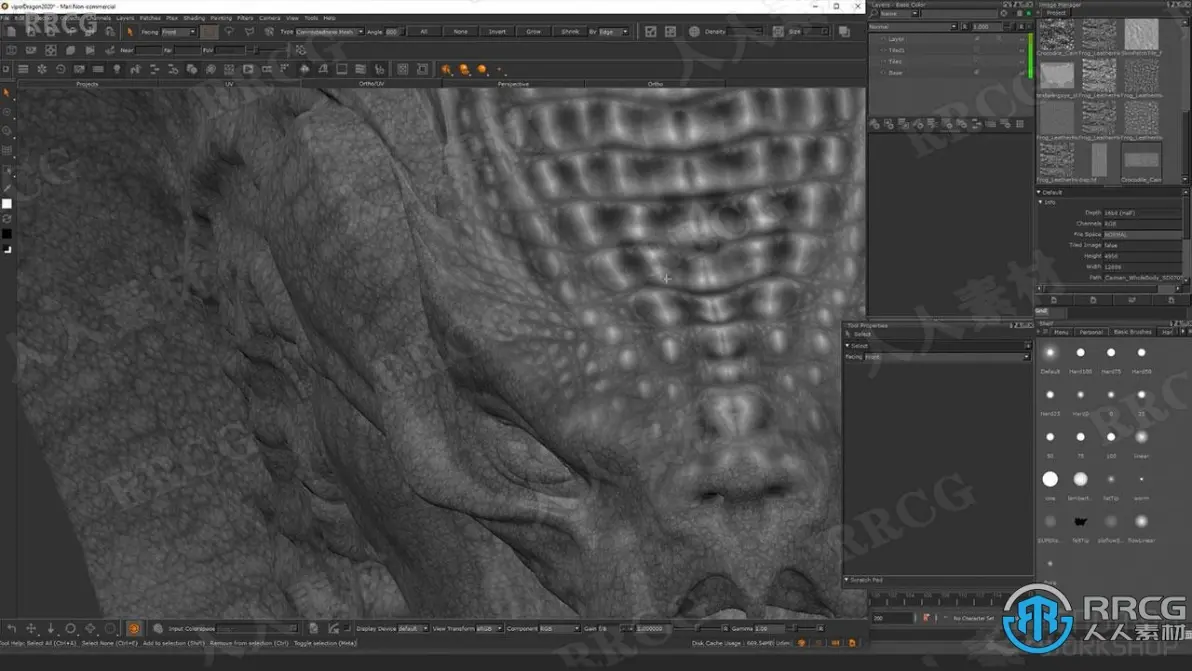The width and height of the screenshot is (1192, 671).
Task: Toggle visibility of the Layer layer
Action: (883, 39)
